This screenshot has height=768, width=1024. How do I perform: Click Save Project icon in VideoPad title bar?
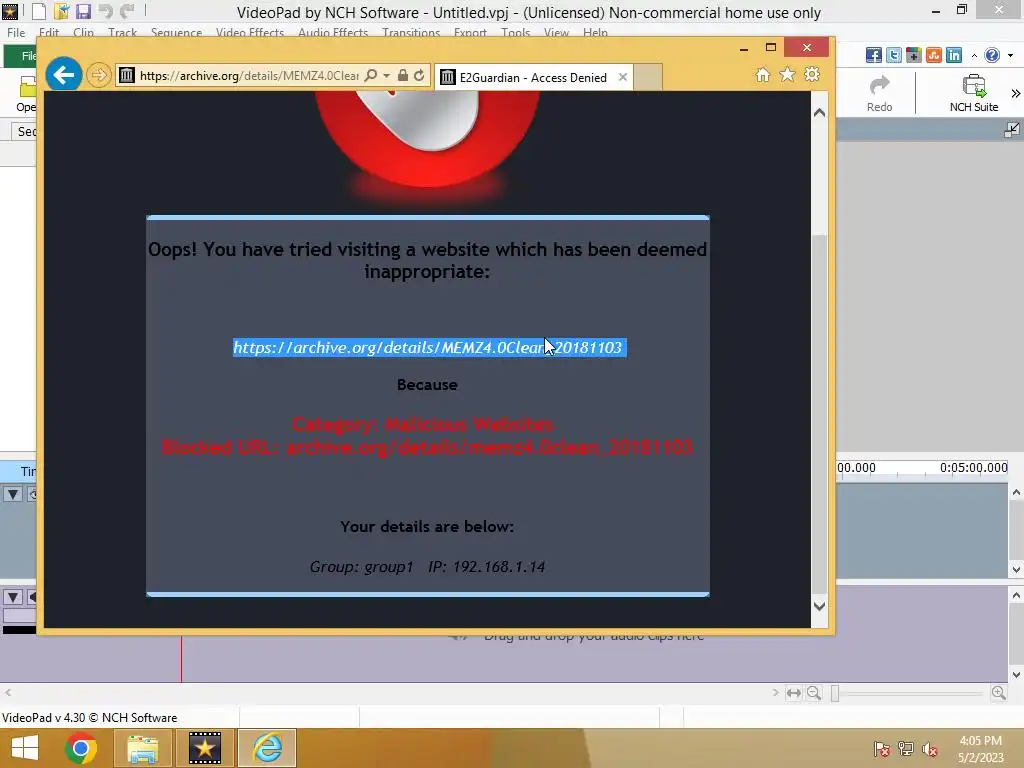pyautogui.click(x=83, y=11)
